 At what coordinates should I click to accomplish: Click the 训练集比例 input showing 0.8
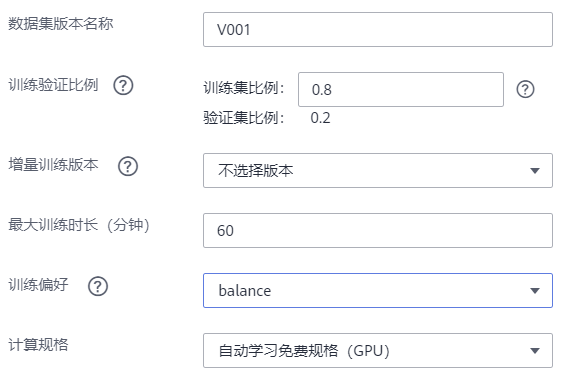[401, 90]
